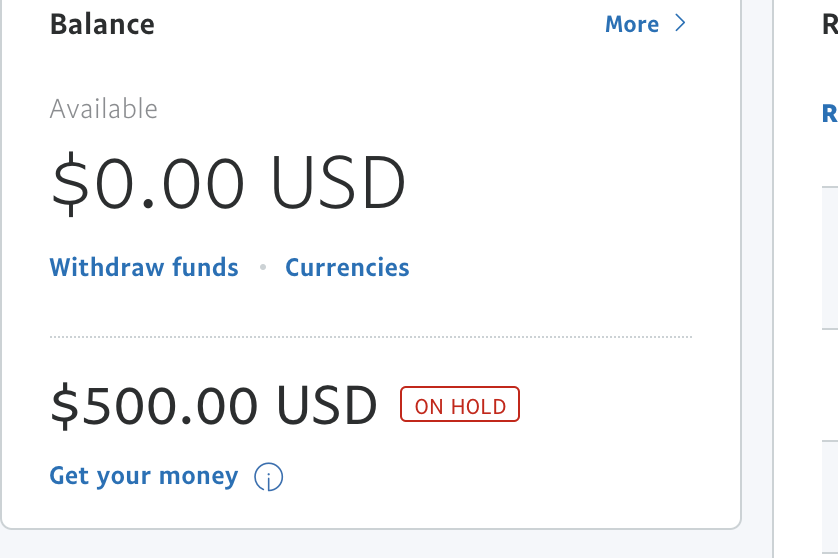The height and width of the screenshot is (558, 838).
Task: Click the dotted divider line in Balance card
Action: tap(370, 337)
